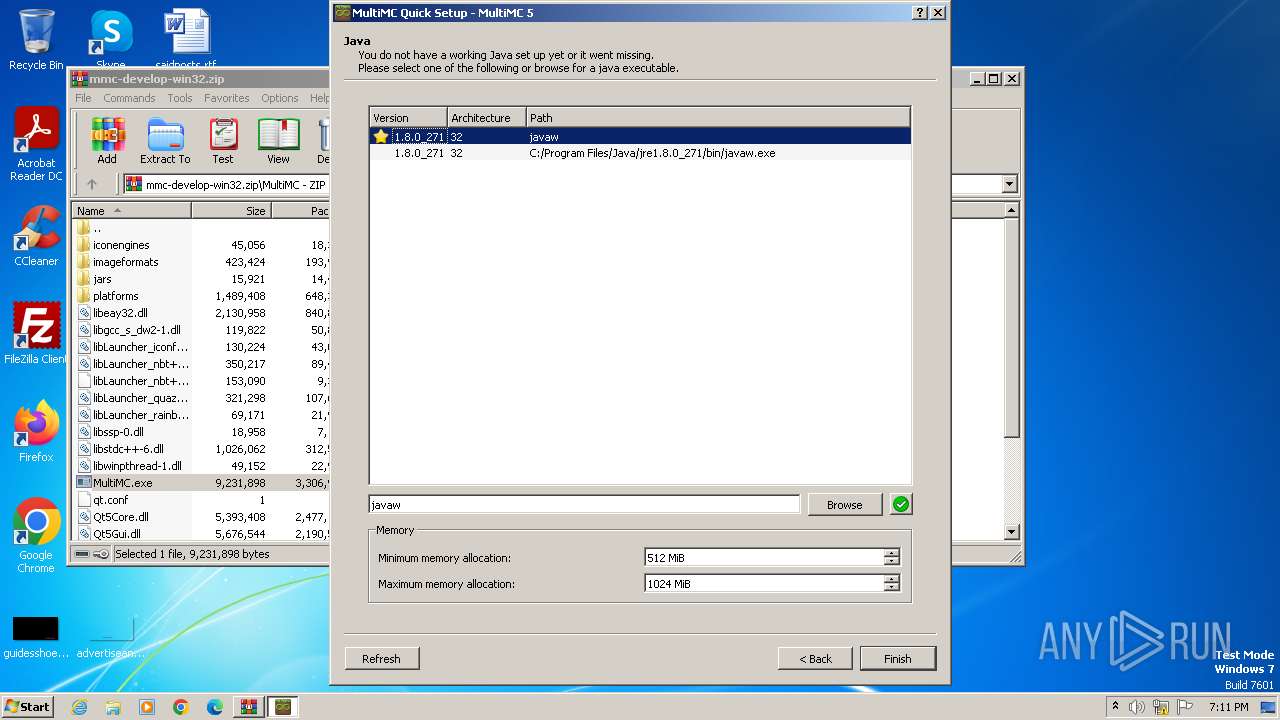Viewport: 1280px width, 720px height.
Task: Increase minimum memory allocation with up arrow
Action: point(892,554)
